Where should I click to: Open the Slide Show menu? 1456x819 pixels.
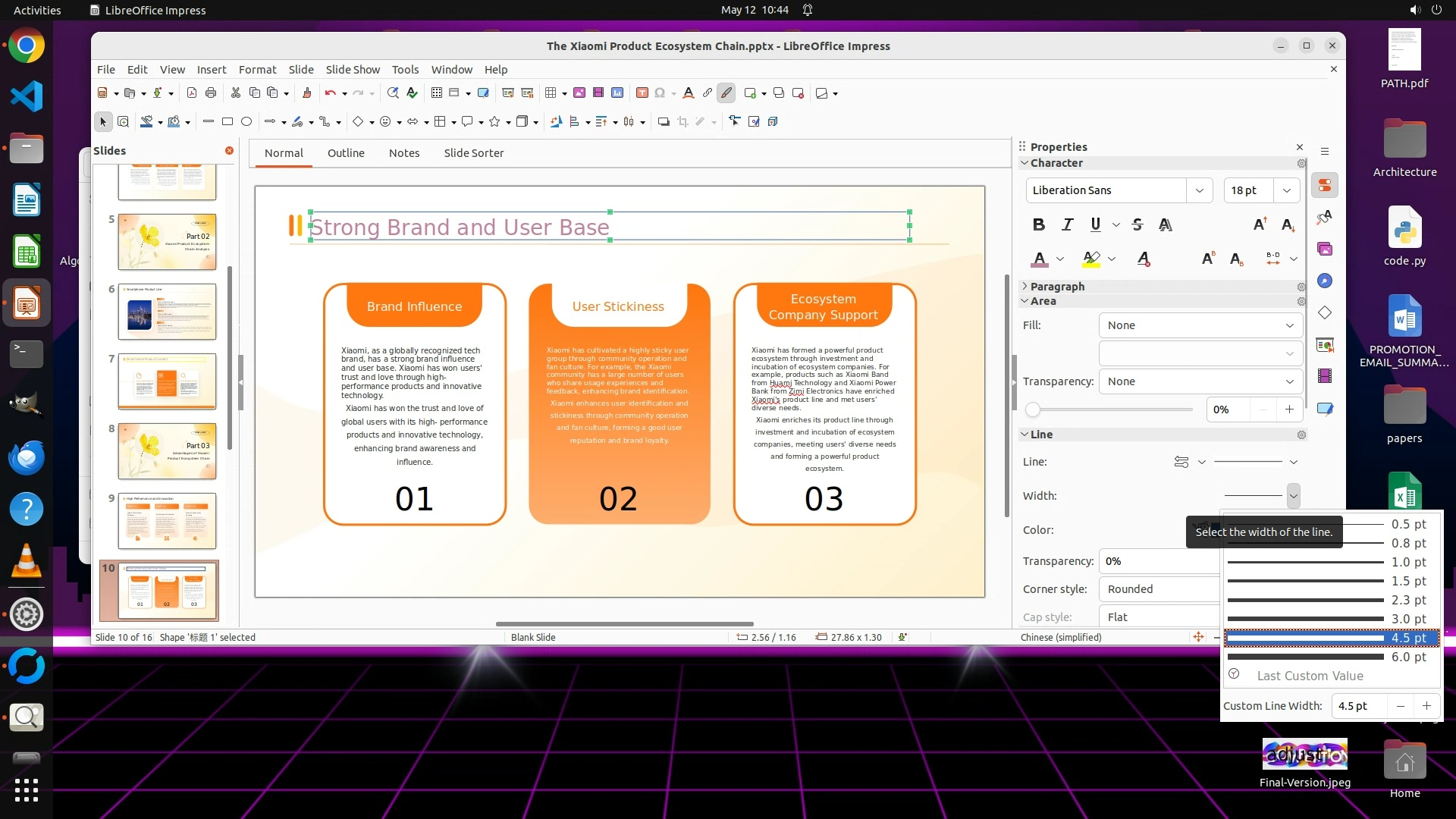click(x=353, y=69)
